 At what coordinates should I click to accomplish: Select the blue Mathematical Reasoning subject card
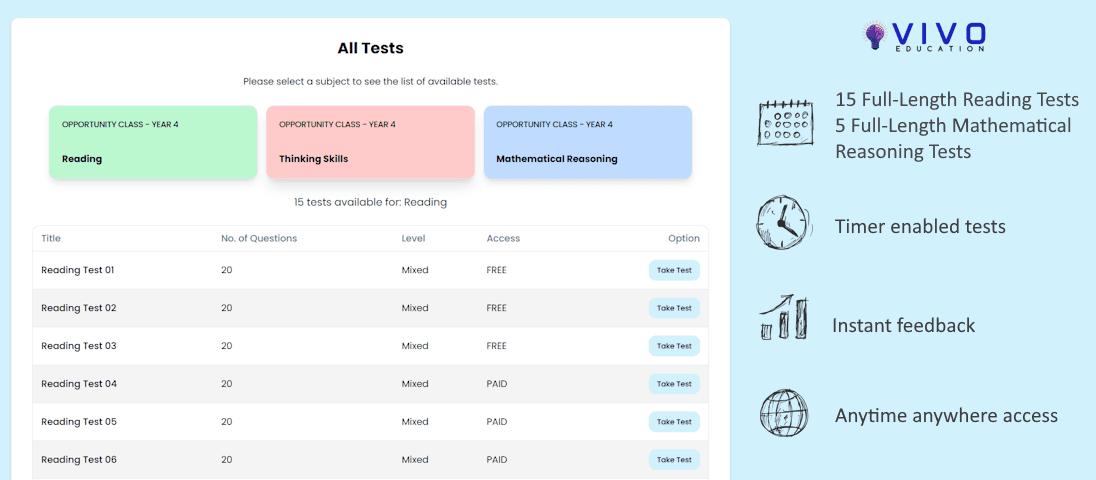click(x=588, y=142)
